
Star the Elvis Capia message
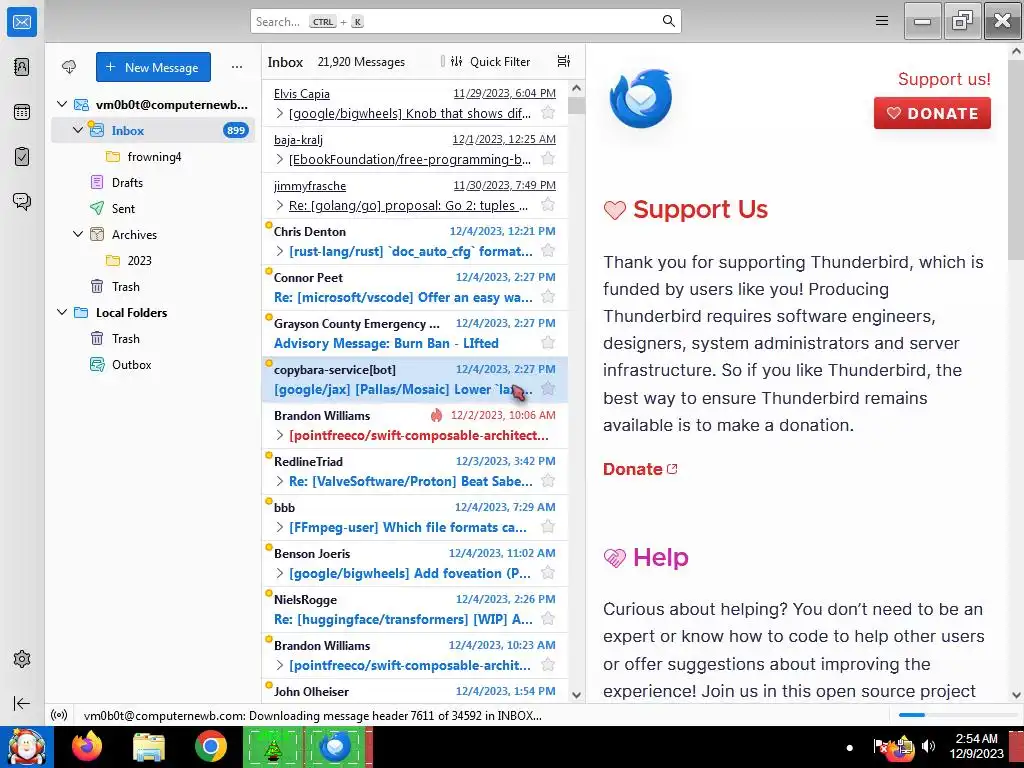[549, 113]
